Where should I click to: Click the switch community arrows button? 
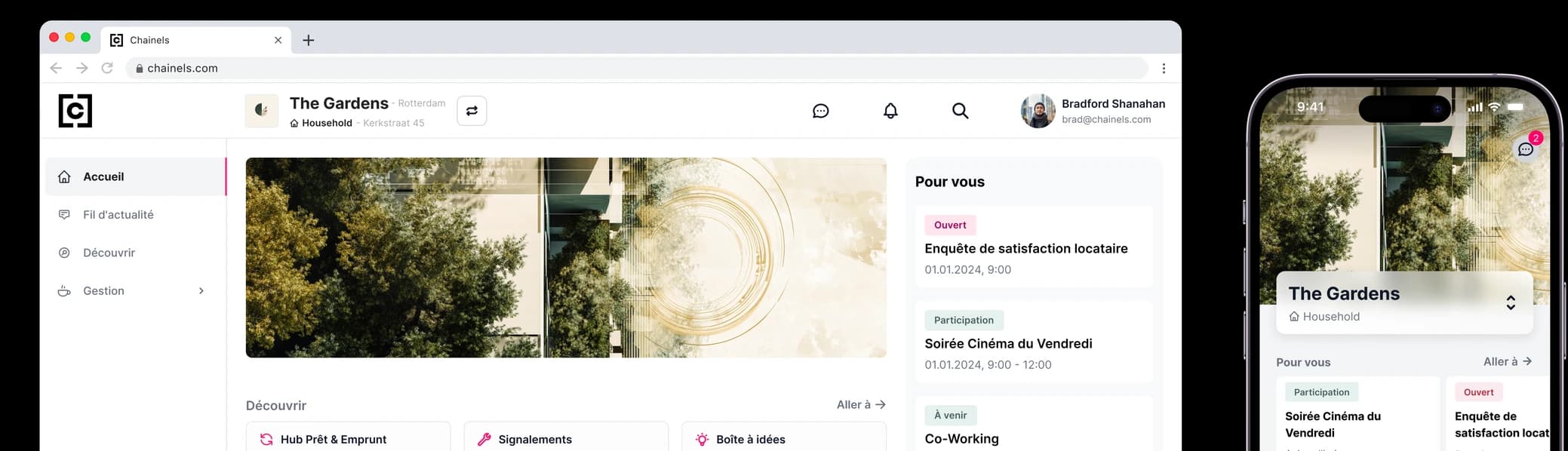click(x=472, y=111)
